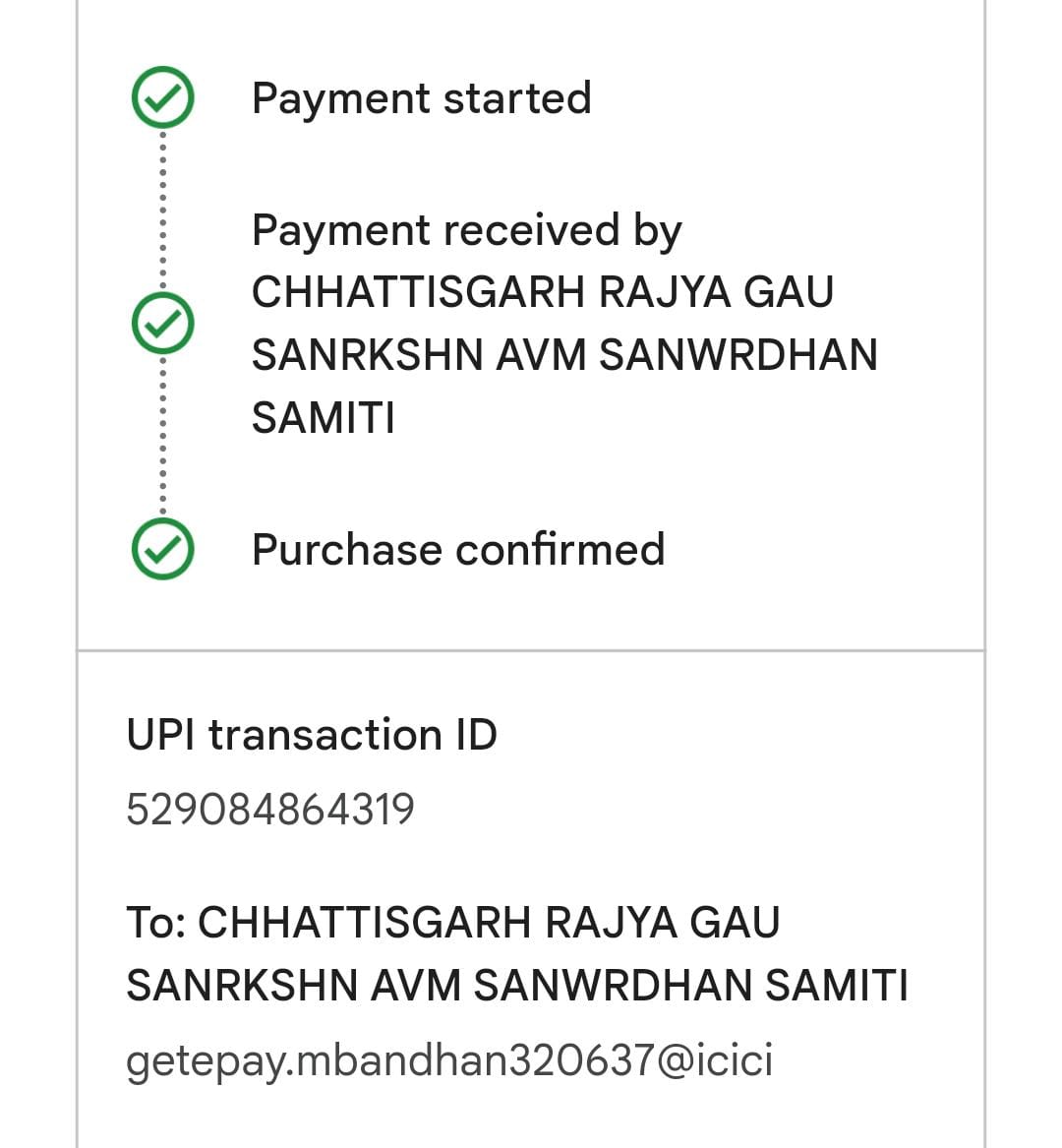Viewport: 1062px width, 1148px height.
Task: Tap the "SANRKSHN AVM SANWRDHAN SAMITI" recipient line
Action: click(x=517, y=986)
